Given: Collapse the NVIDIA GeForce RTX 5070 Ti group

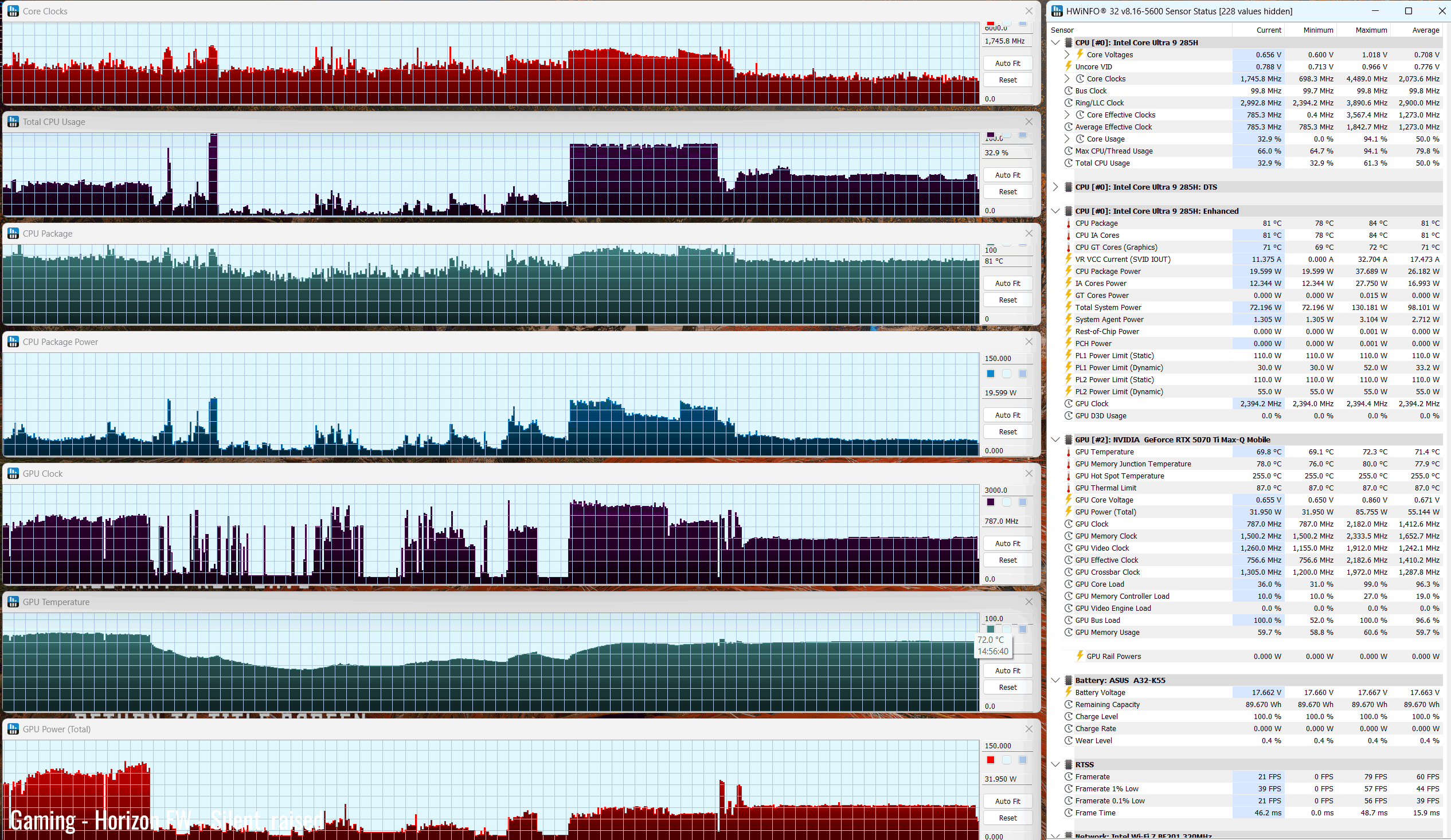Looking at the screenshot, I should 1055,439.
